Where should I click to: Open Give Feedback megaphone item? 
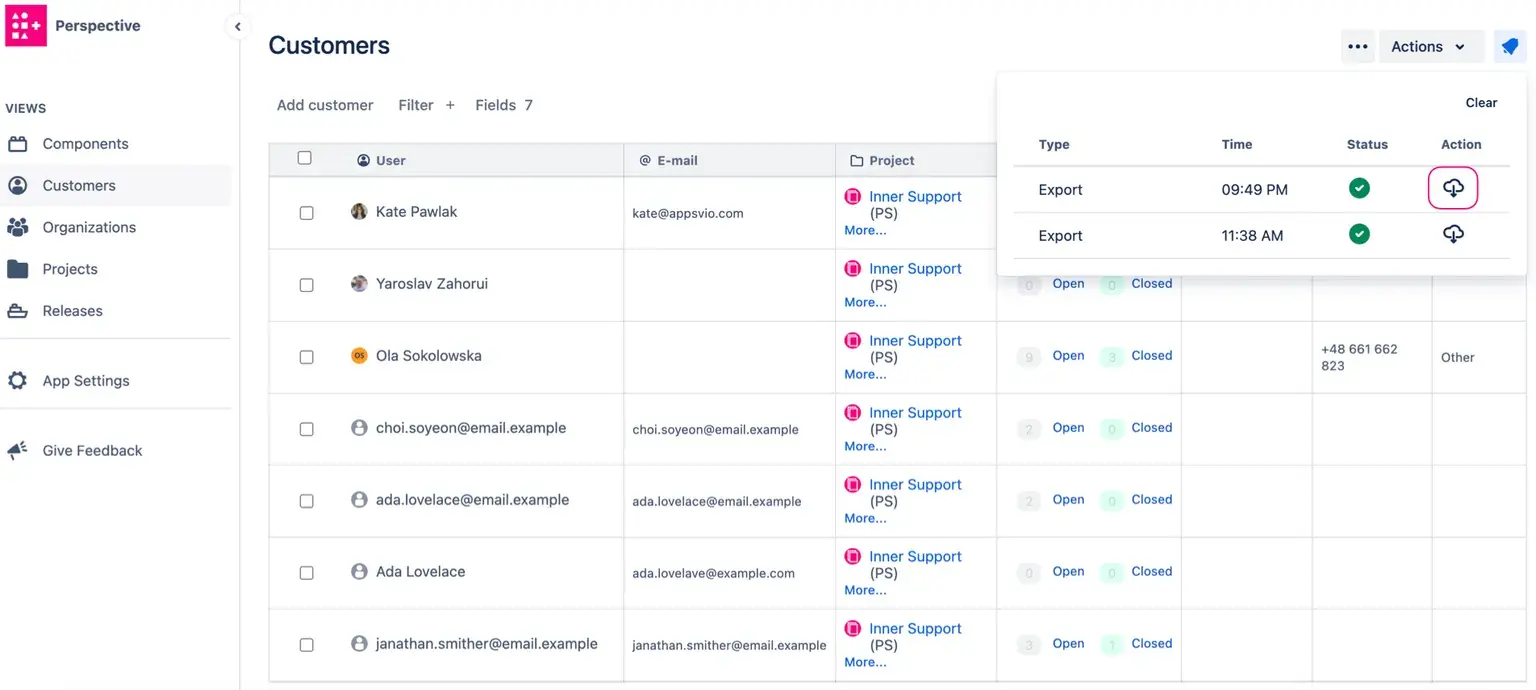[x=92, y=450]
